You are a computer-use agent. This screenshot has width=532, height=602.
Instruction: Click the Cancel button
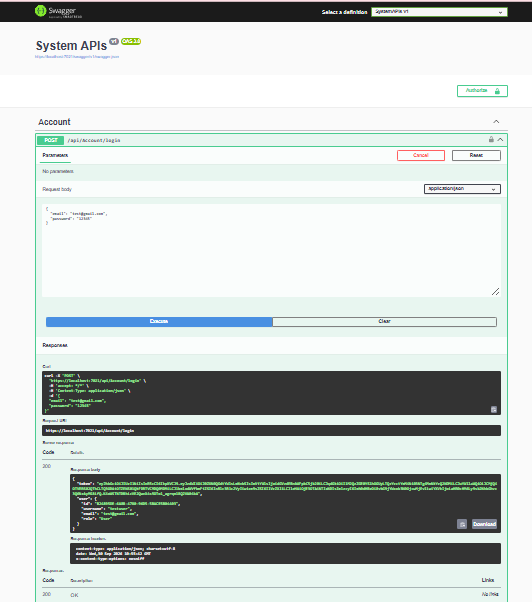421,155
